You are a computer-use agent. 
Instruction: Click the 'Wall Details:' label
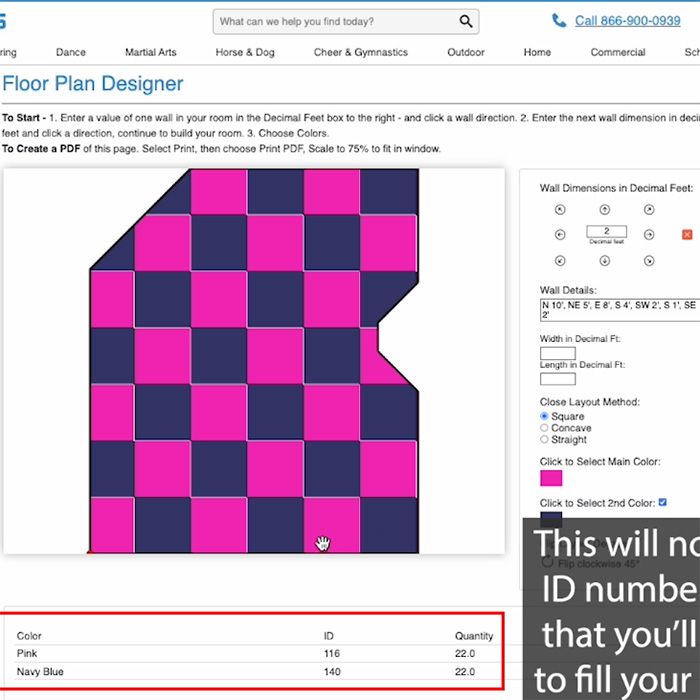pos(568,290)
